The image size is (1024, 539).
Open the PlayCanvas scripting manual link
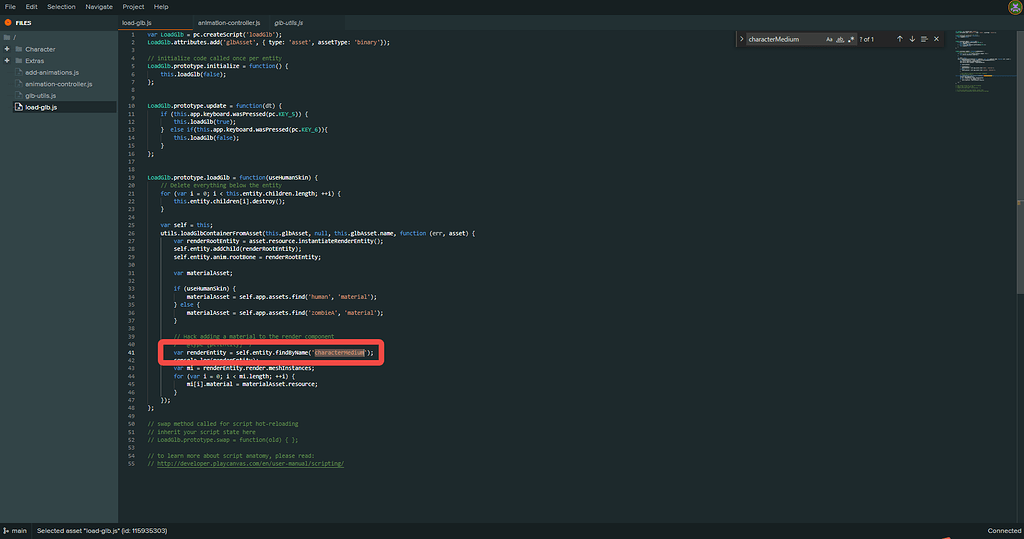pos(250,464)
